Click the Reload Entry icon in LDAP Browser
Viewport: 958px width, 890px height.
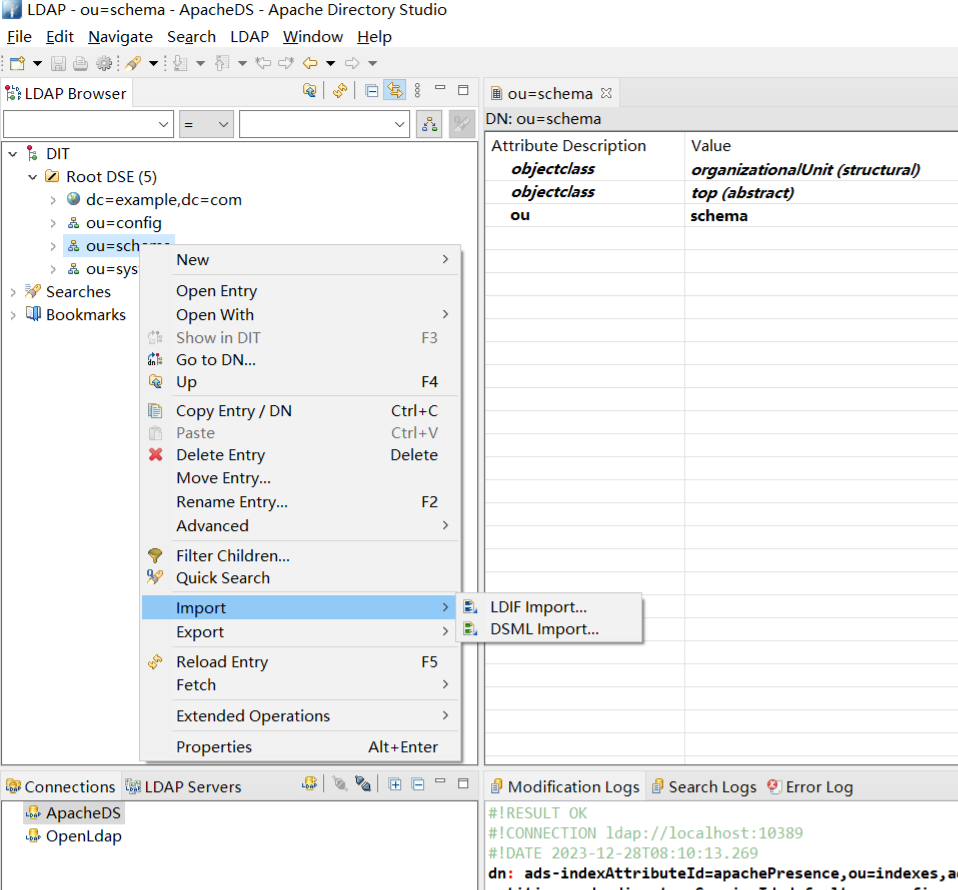(340, 91)
